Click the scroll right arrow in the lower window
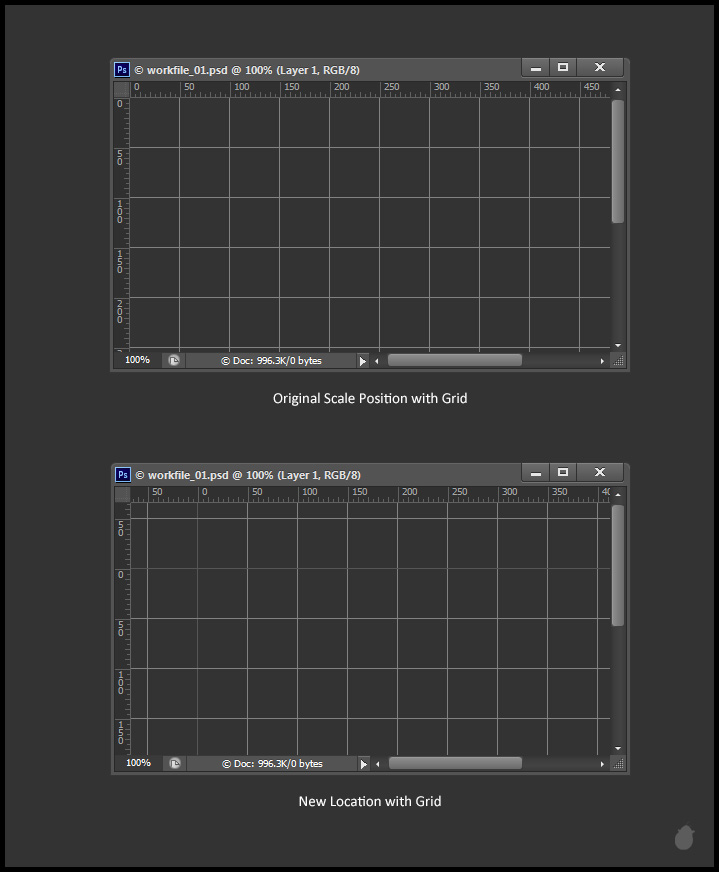719x872 pixels. tap(602, 764)
